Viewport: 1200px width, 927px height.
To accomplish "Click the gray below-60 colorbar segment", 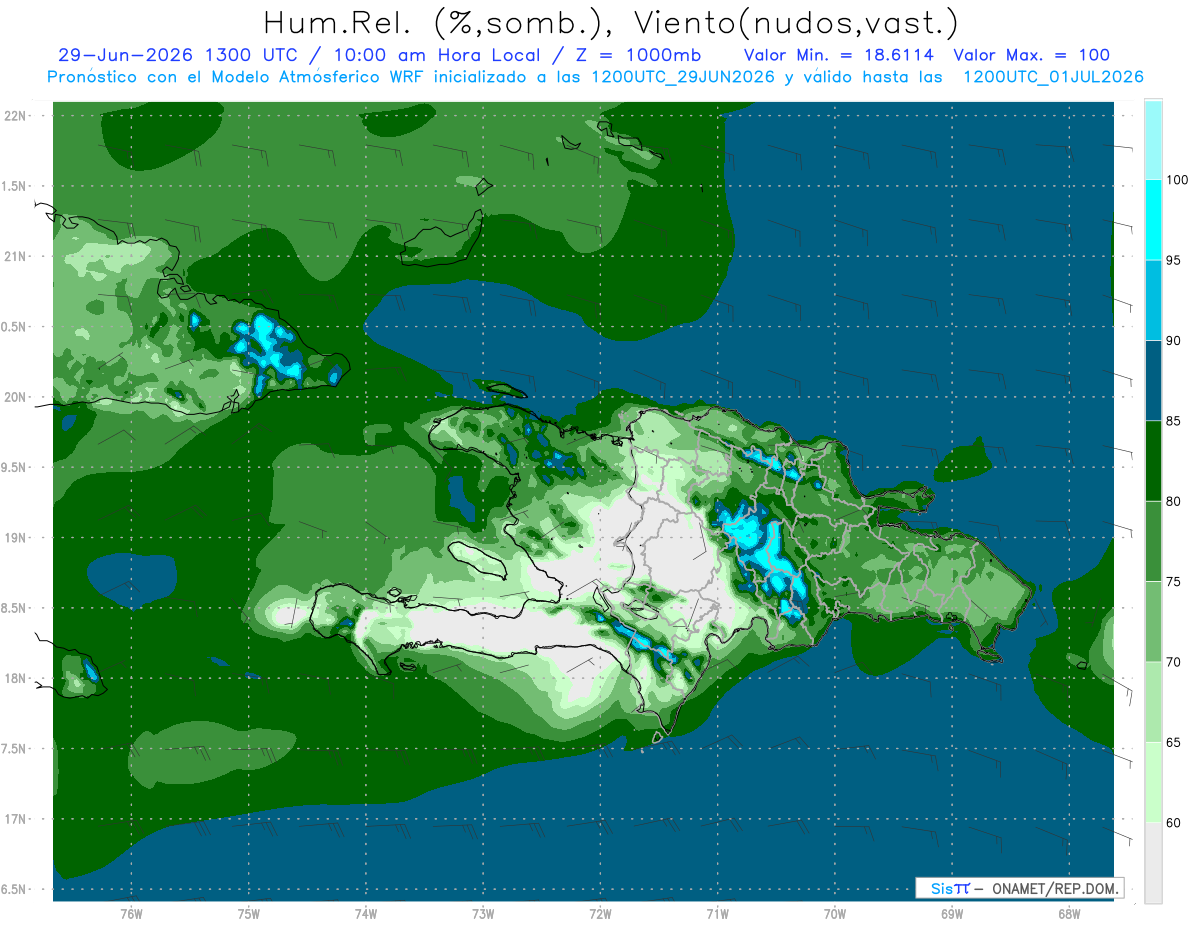I will coord(1153,863).
